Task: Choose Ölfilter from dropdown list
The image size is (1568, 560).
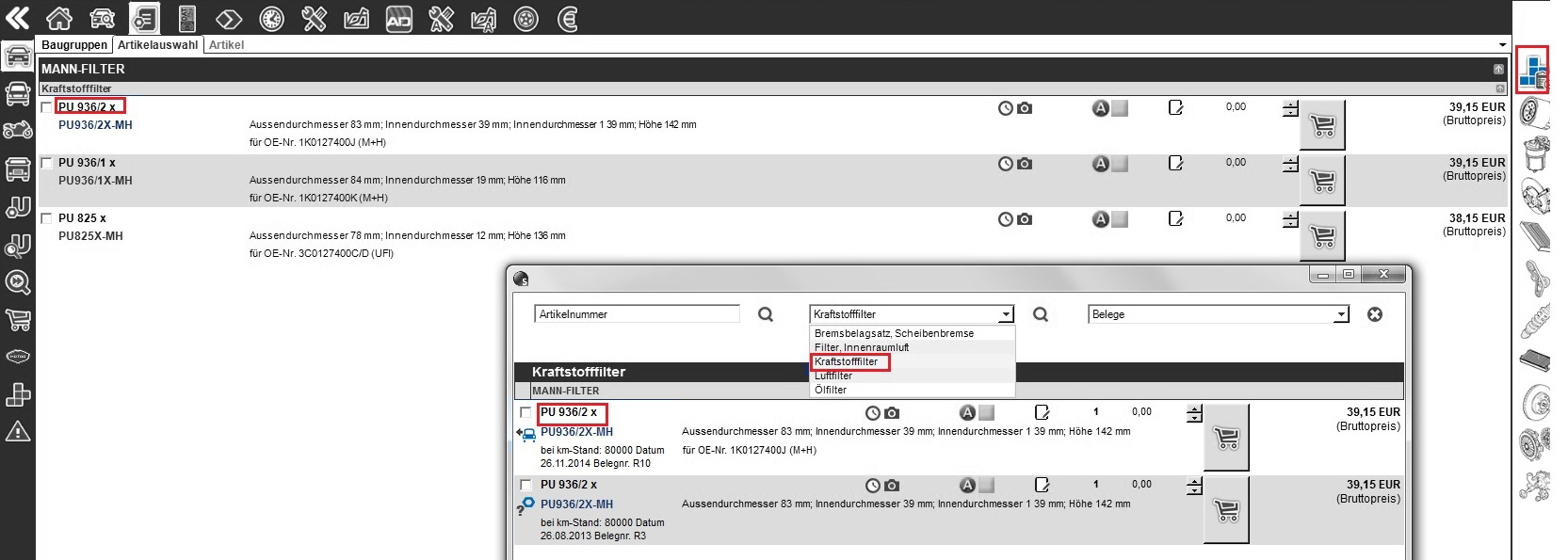Action: pyautogui.click(x=831, y=390)
